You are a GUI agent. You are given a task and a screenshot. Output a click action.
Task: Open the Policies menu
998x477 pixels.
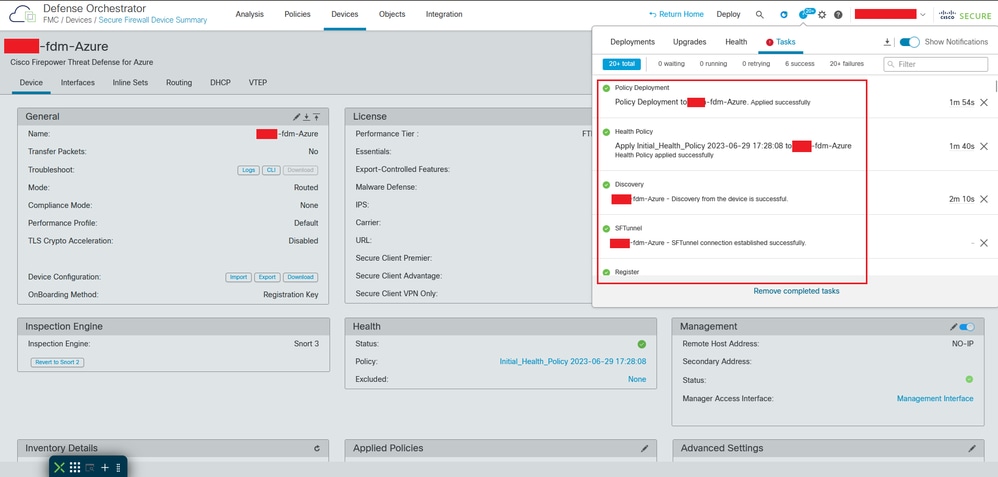tap(297, 14)
